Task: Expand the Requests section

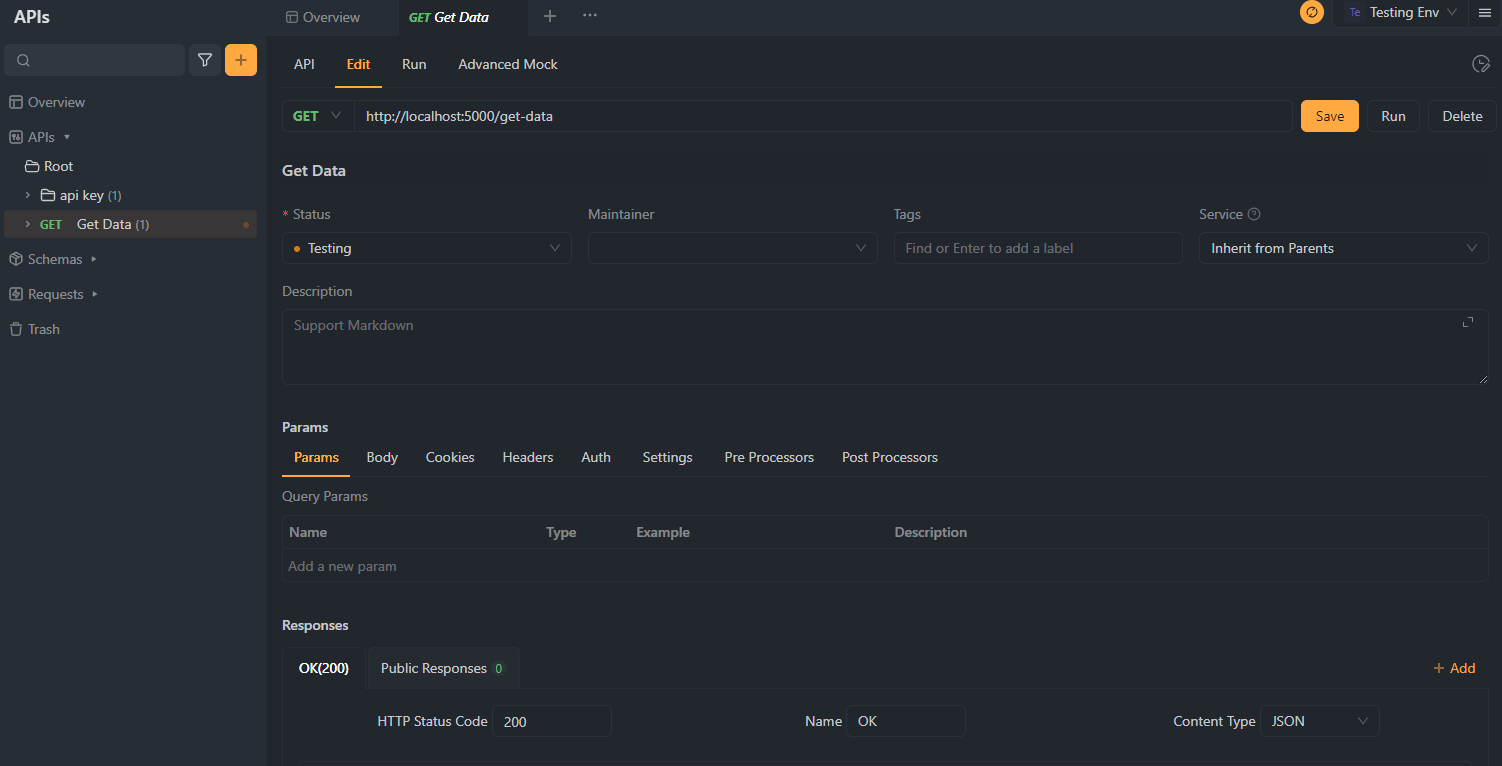Action: pyautogui.click(x=95, y=294)
